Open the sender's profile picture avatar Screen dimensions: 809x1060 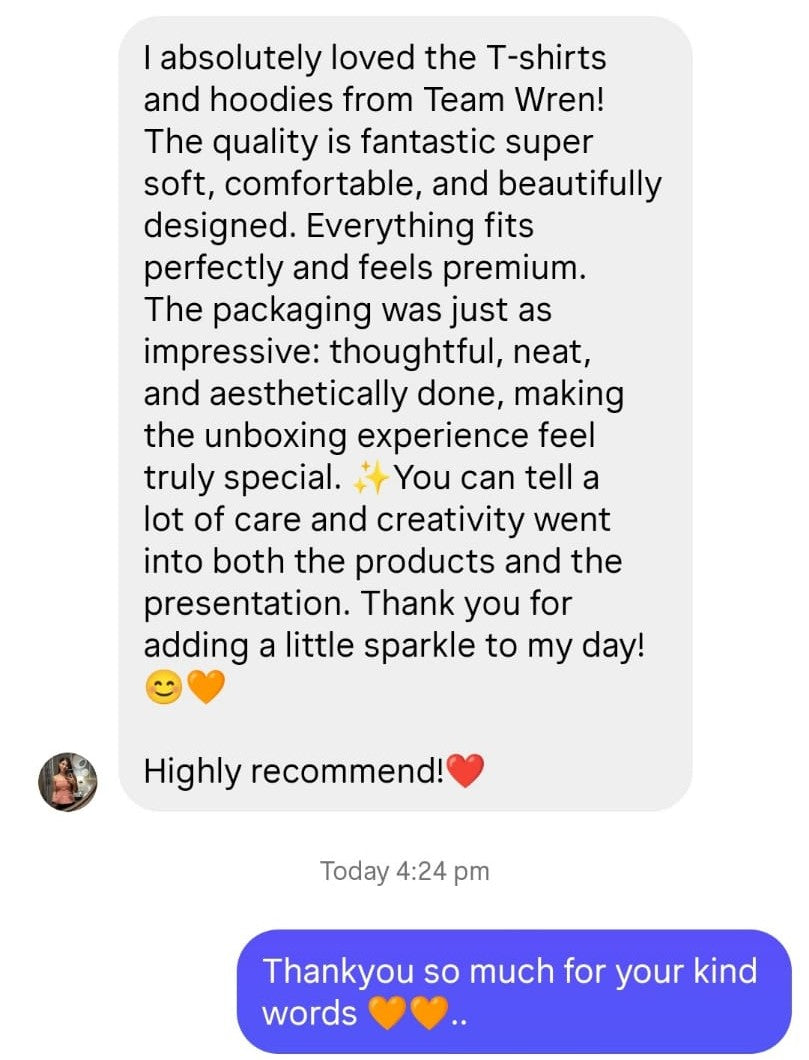68,781
